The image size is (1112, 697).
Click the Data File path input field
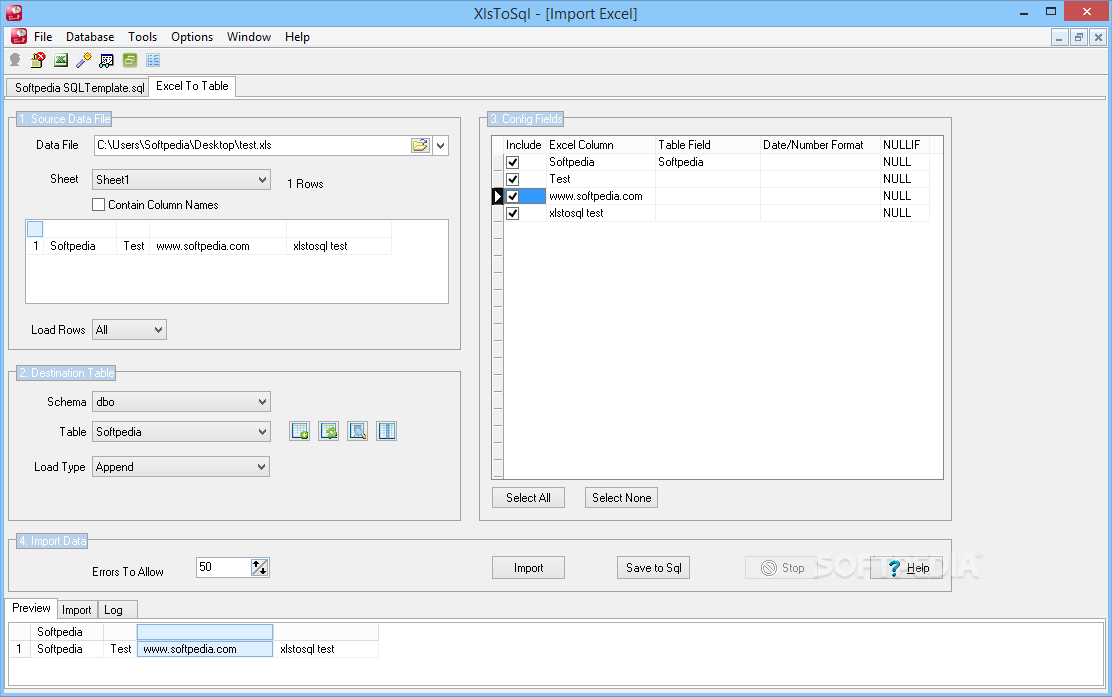[252, 145]
